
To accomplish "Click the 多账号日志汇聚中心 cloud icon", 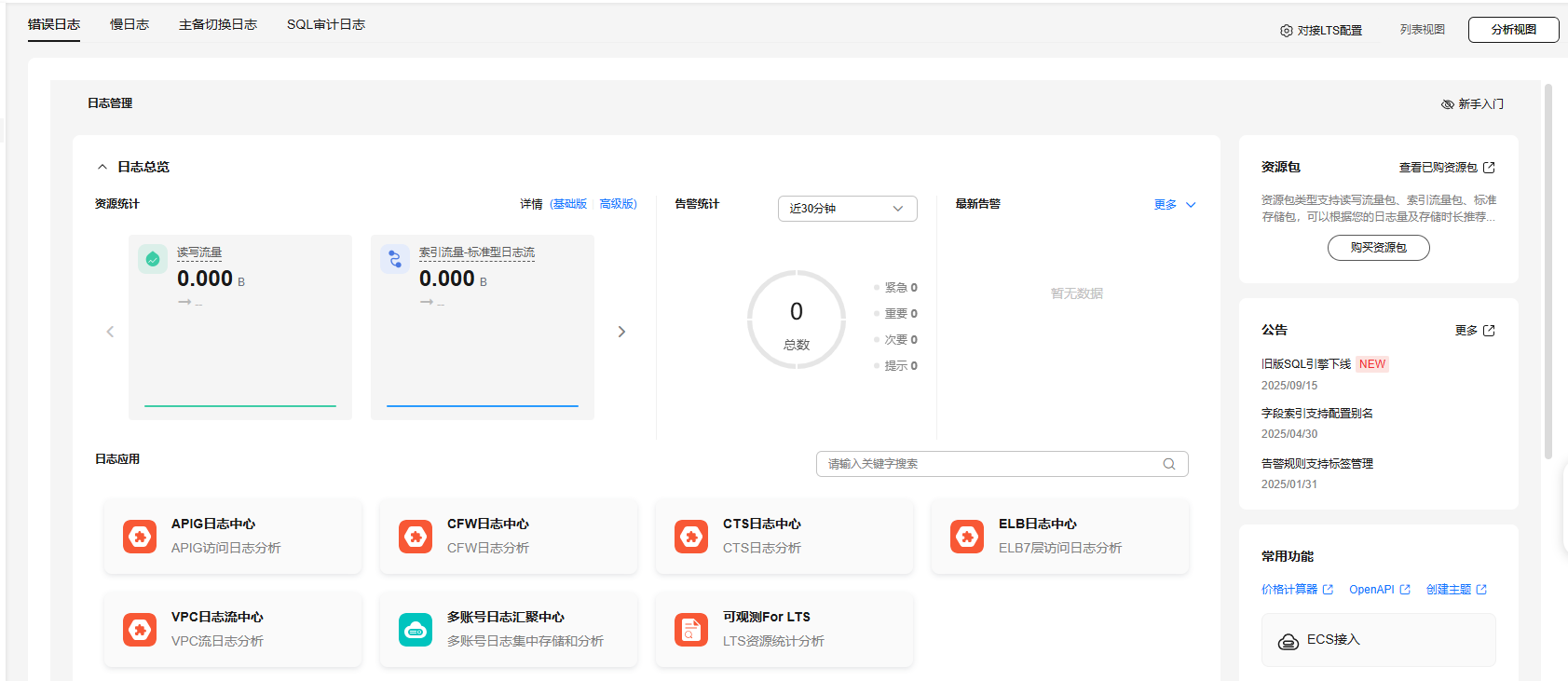I will (416, 630).
